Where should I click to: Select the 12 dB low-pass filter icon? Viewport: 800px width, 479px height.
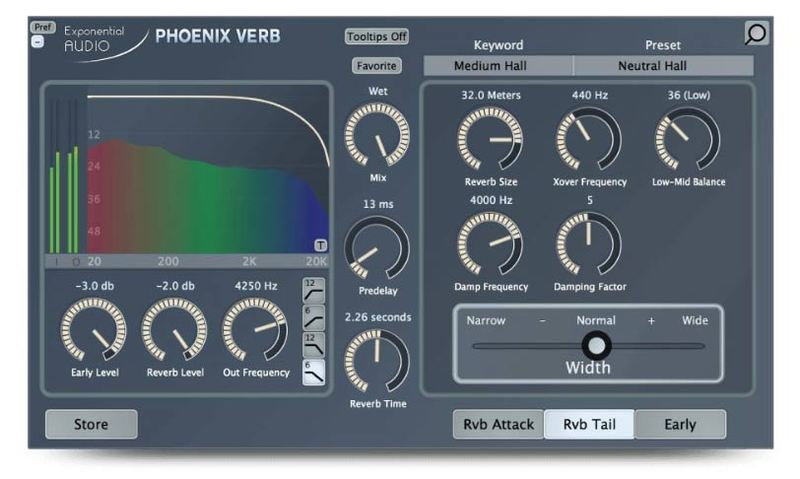(313, 345)
